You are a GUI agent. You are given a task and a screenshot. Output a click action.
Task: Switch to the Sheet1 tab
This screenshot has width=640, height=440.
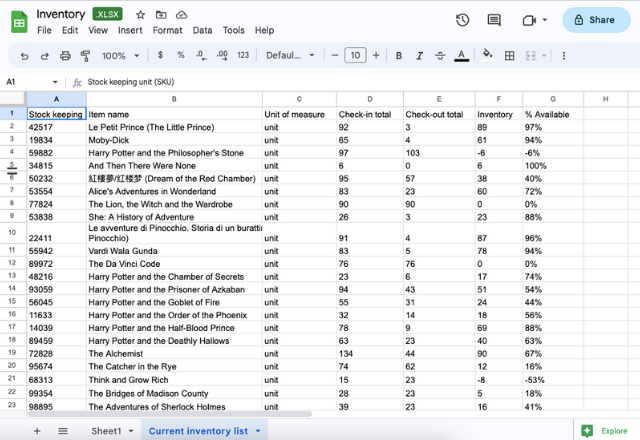(106, 431)
